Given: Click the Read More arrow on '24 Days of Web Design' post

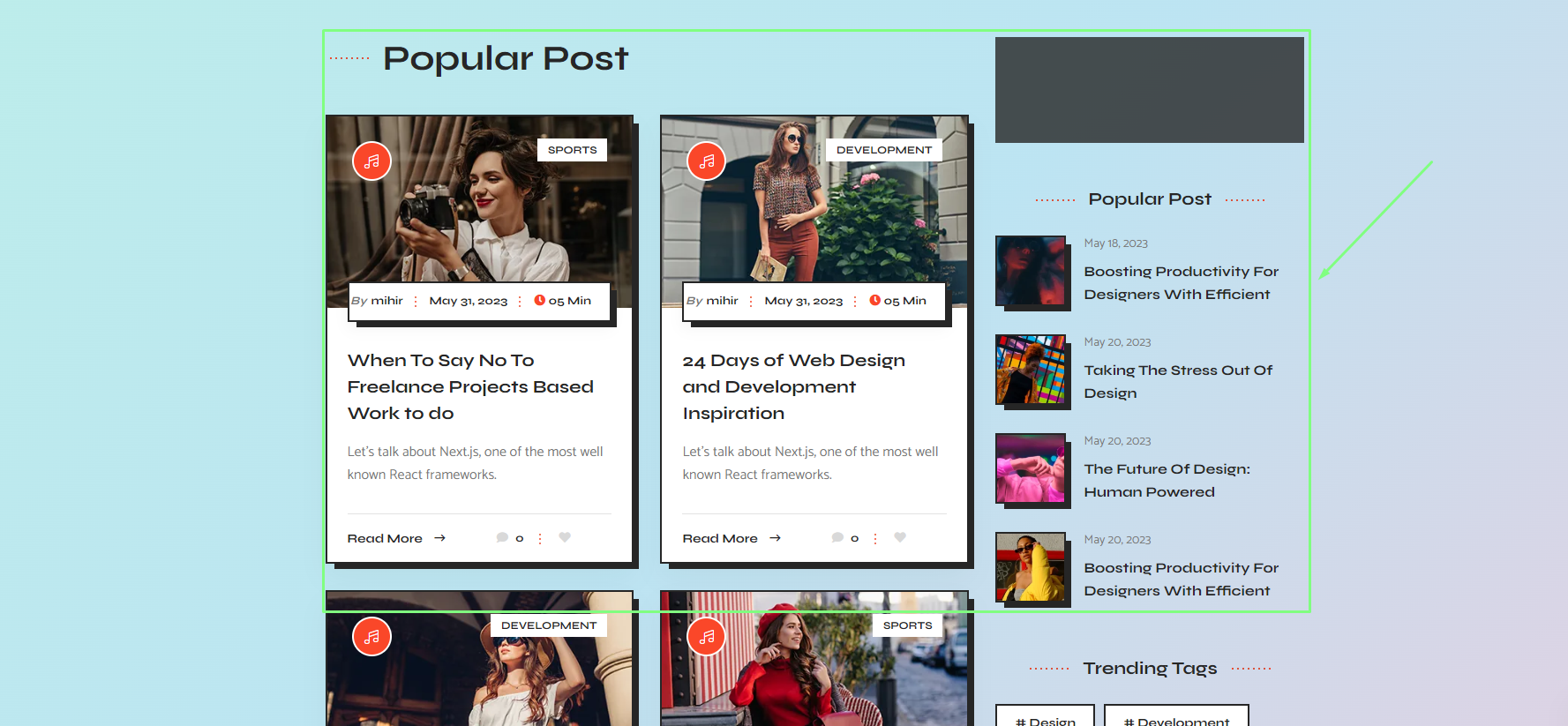Looking at the screenshot, I should (775, 538).
